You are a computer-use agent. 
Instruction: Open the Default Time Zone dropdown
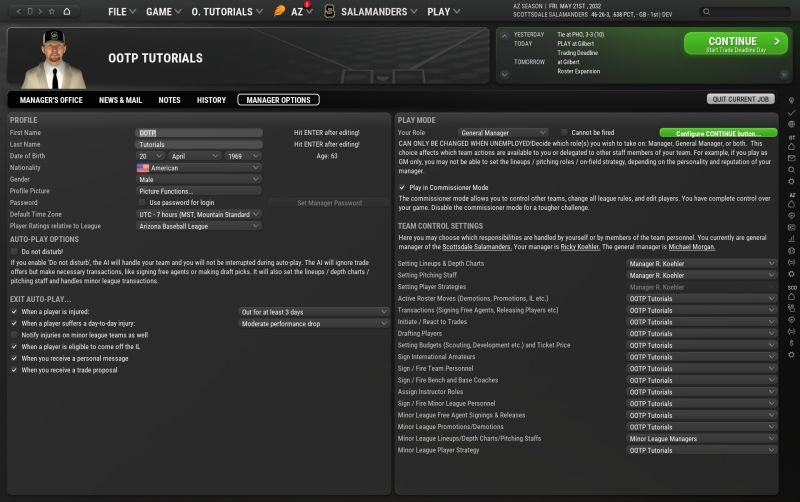coord(199,215)
